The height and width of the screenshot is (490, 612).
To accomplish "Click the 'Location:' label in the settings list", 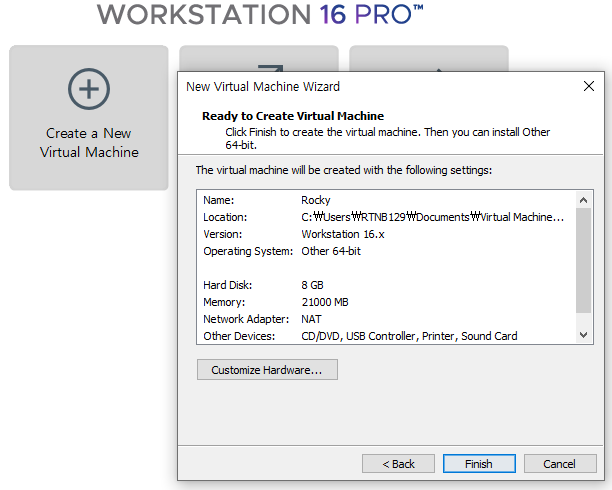I will (x=225, y=217).
